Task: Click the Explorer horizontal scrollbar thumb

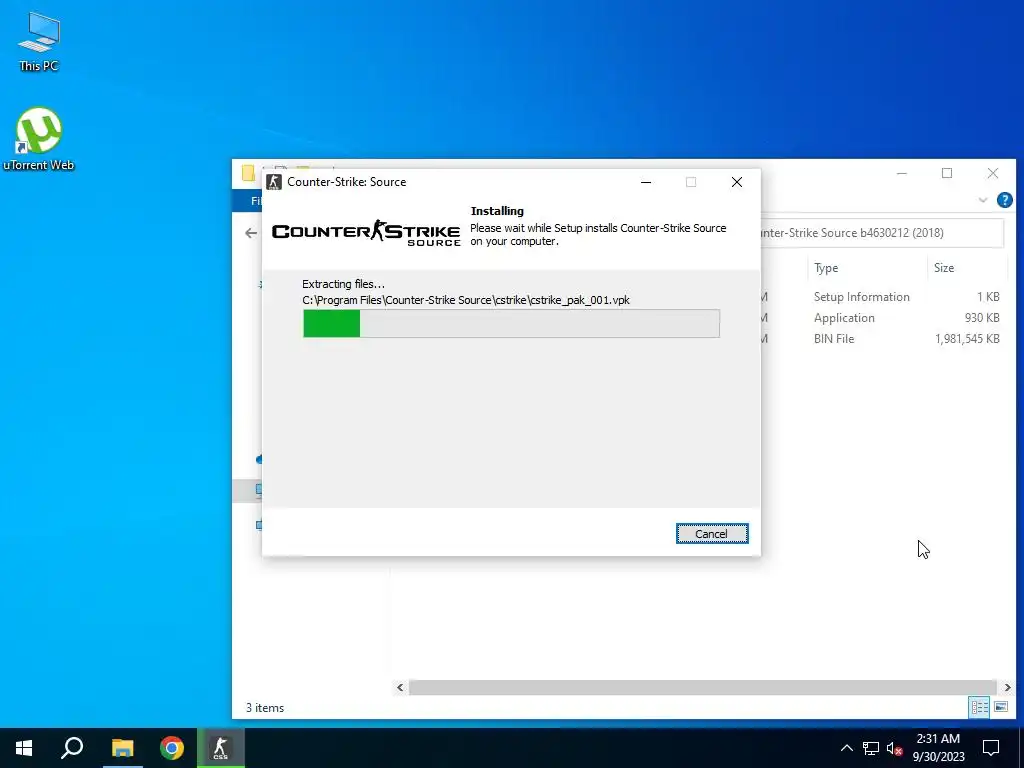Action: tap(702, 687)
